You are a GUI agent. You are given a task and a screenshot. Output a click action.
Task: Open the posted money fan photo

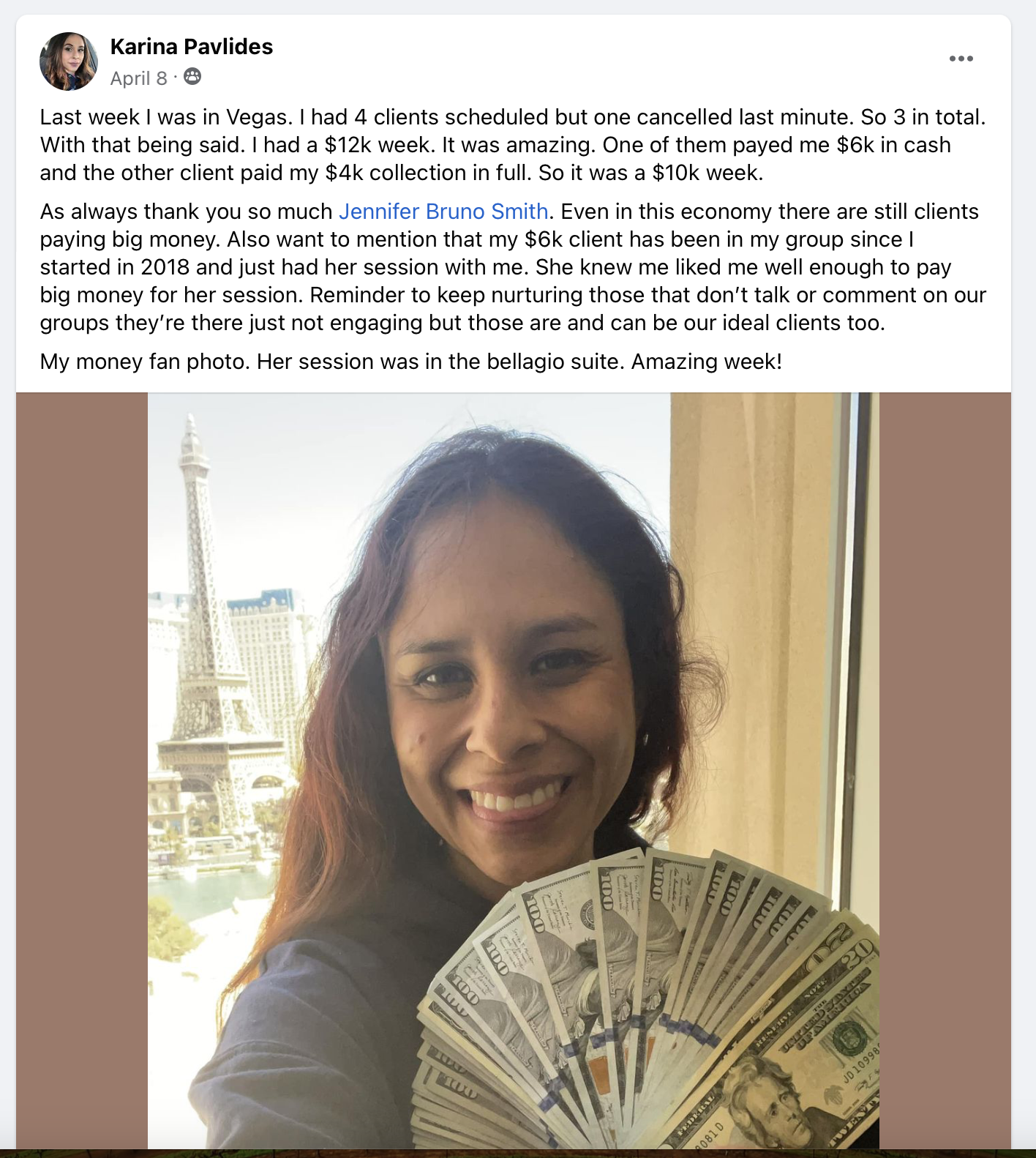coord(514,771)
